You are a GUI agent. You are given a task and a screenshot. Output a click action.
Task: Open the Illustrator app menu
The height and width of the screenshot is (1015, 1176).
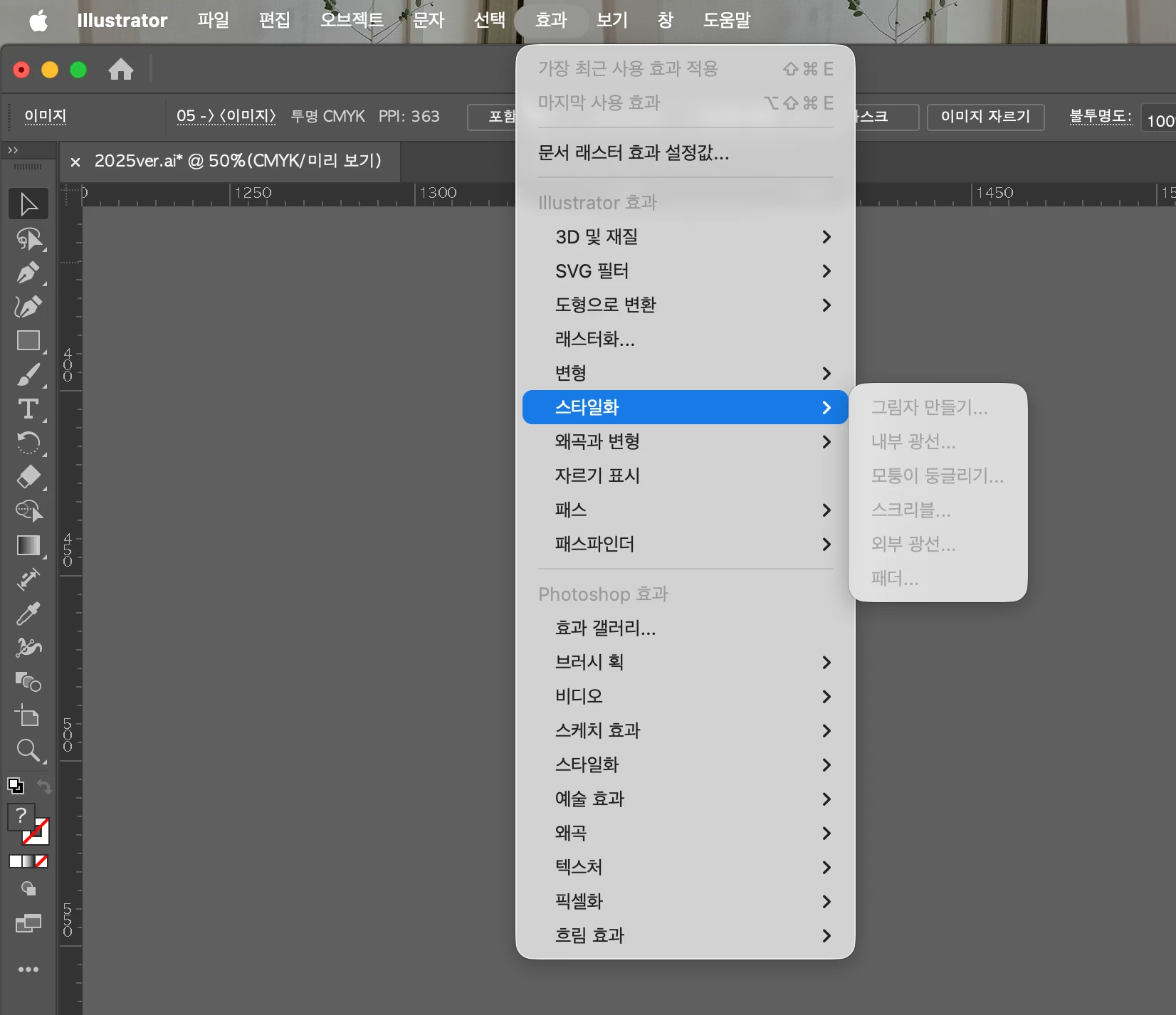[122, 20]
